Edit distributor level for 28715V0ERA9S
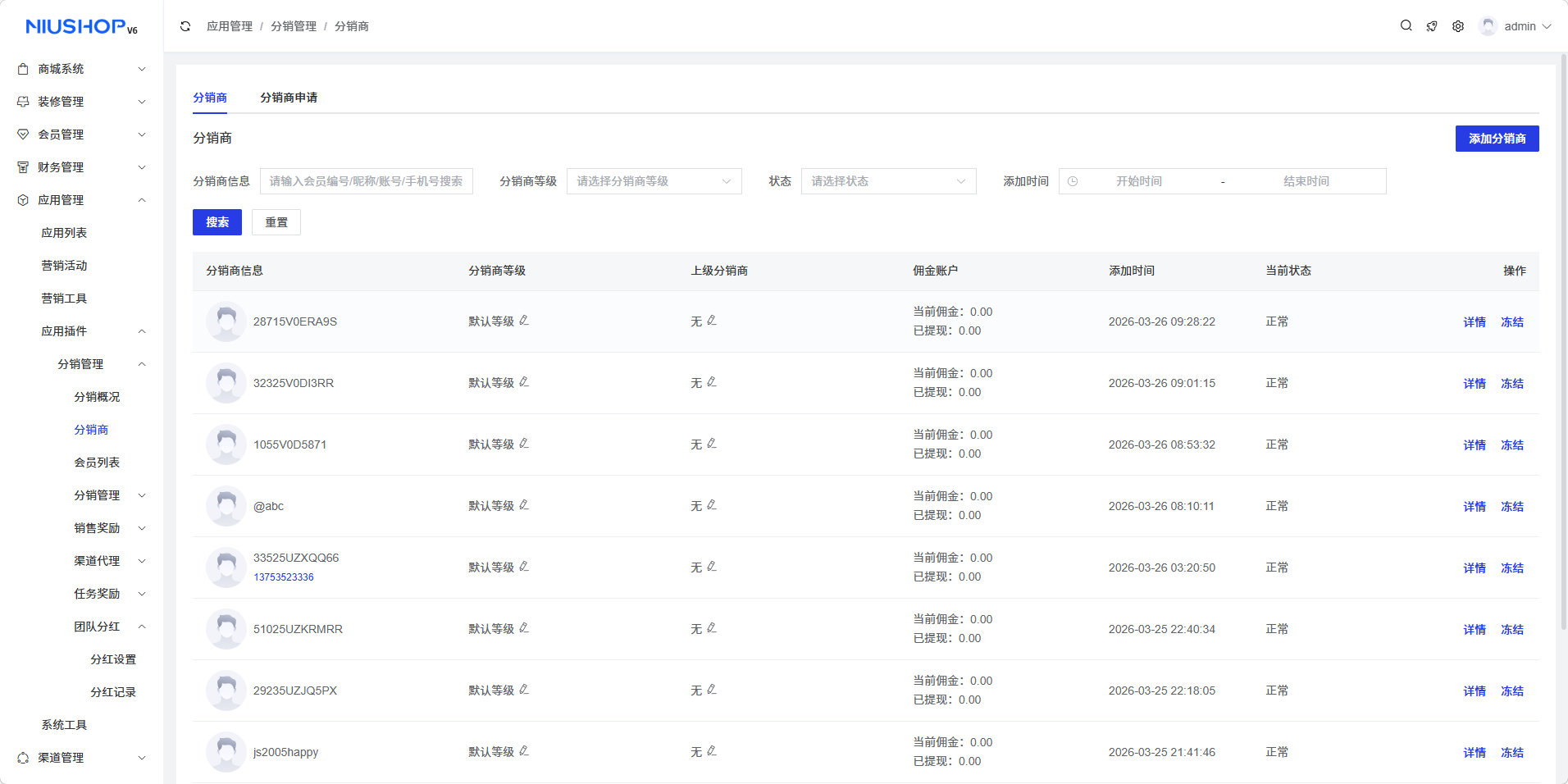This screenshot has height=784, width=1568. (x=524, y=321)
